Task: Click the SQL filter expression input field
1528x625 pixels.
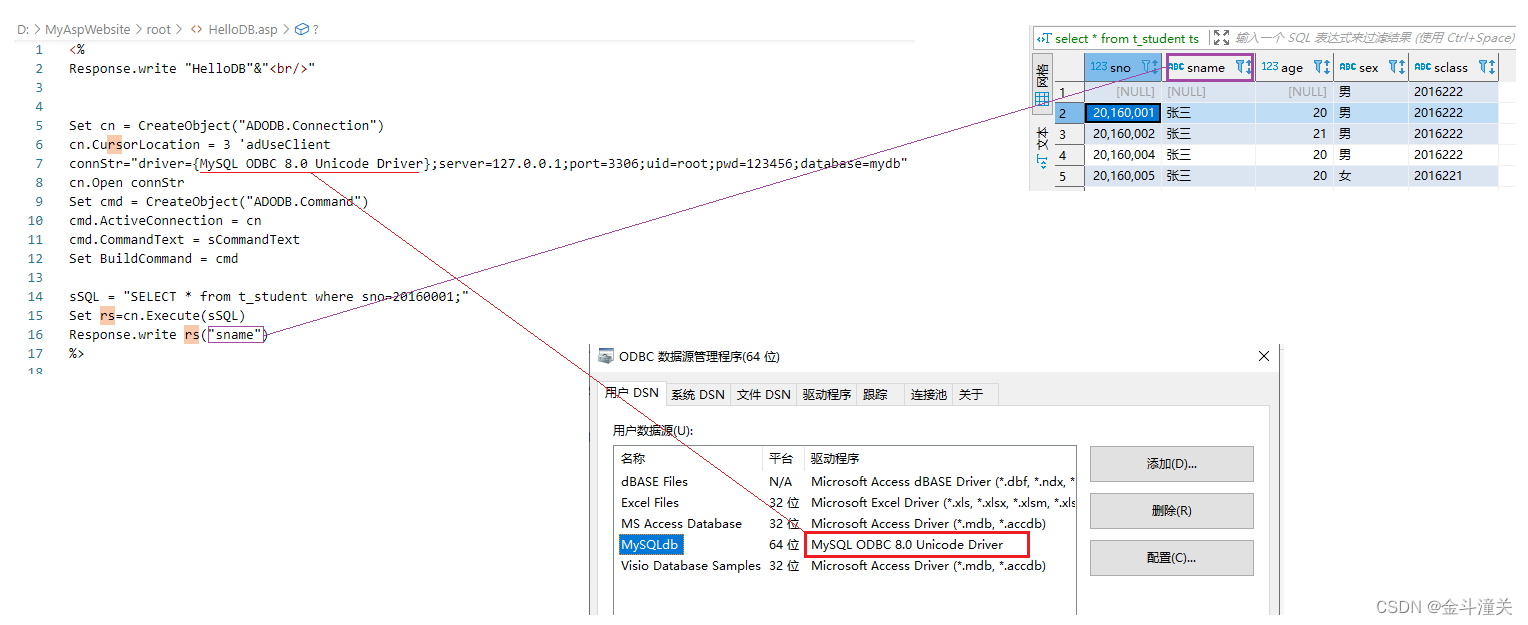Action: (x=1370, y=38)
